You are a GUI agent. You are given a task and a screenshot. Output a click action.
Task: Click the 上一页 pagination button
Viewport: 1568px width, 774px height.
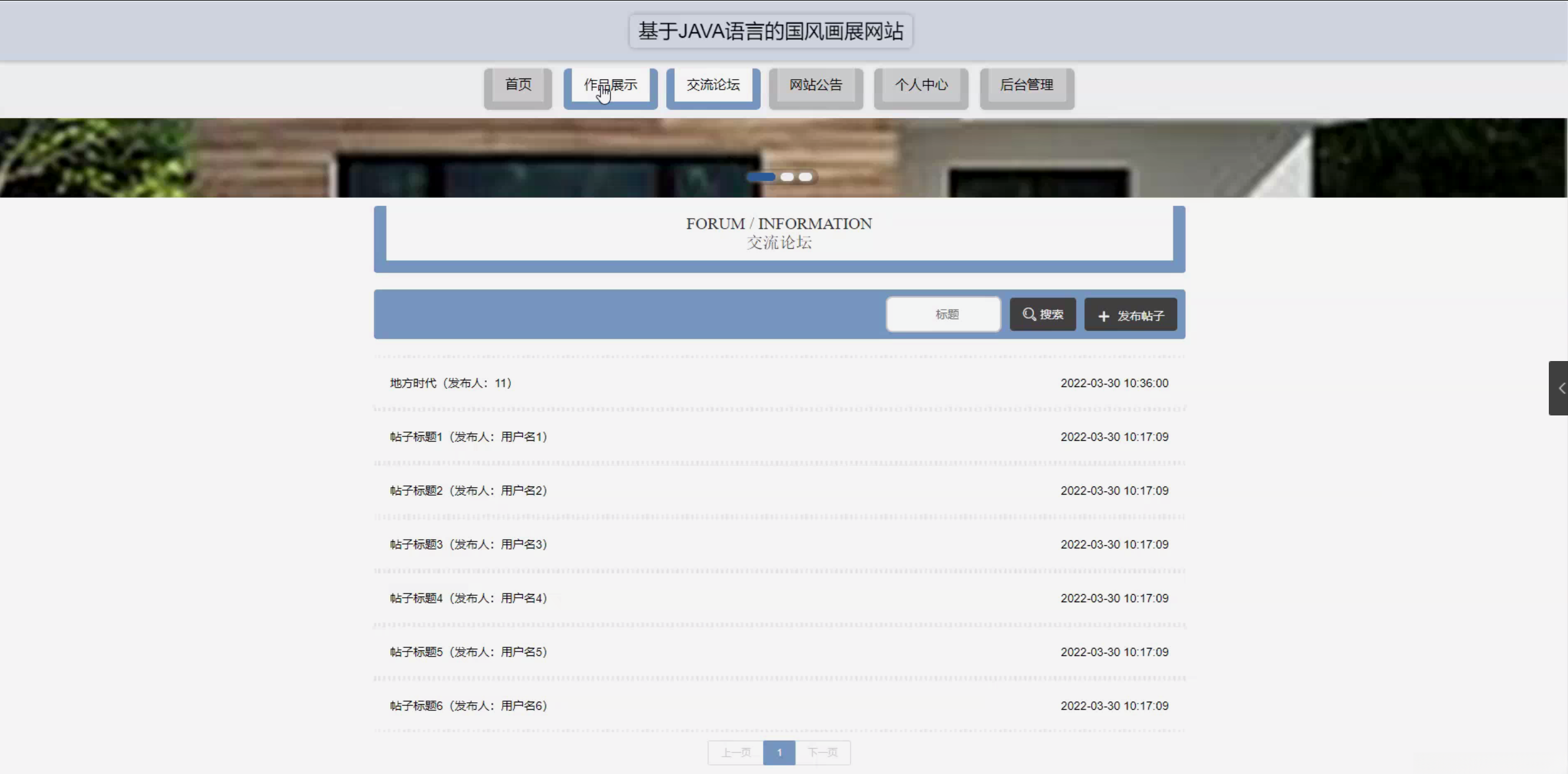[735, 752]
